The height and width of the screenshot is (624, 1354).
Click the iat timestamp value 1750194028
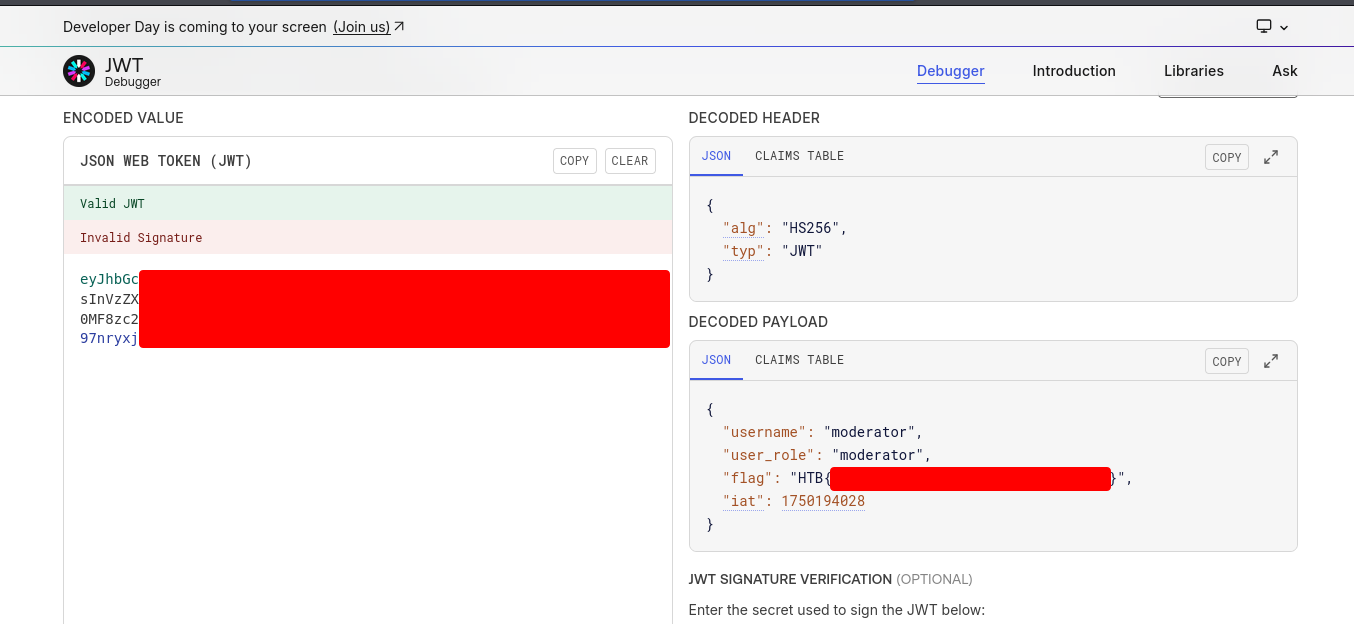tap(823, 501)
